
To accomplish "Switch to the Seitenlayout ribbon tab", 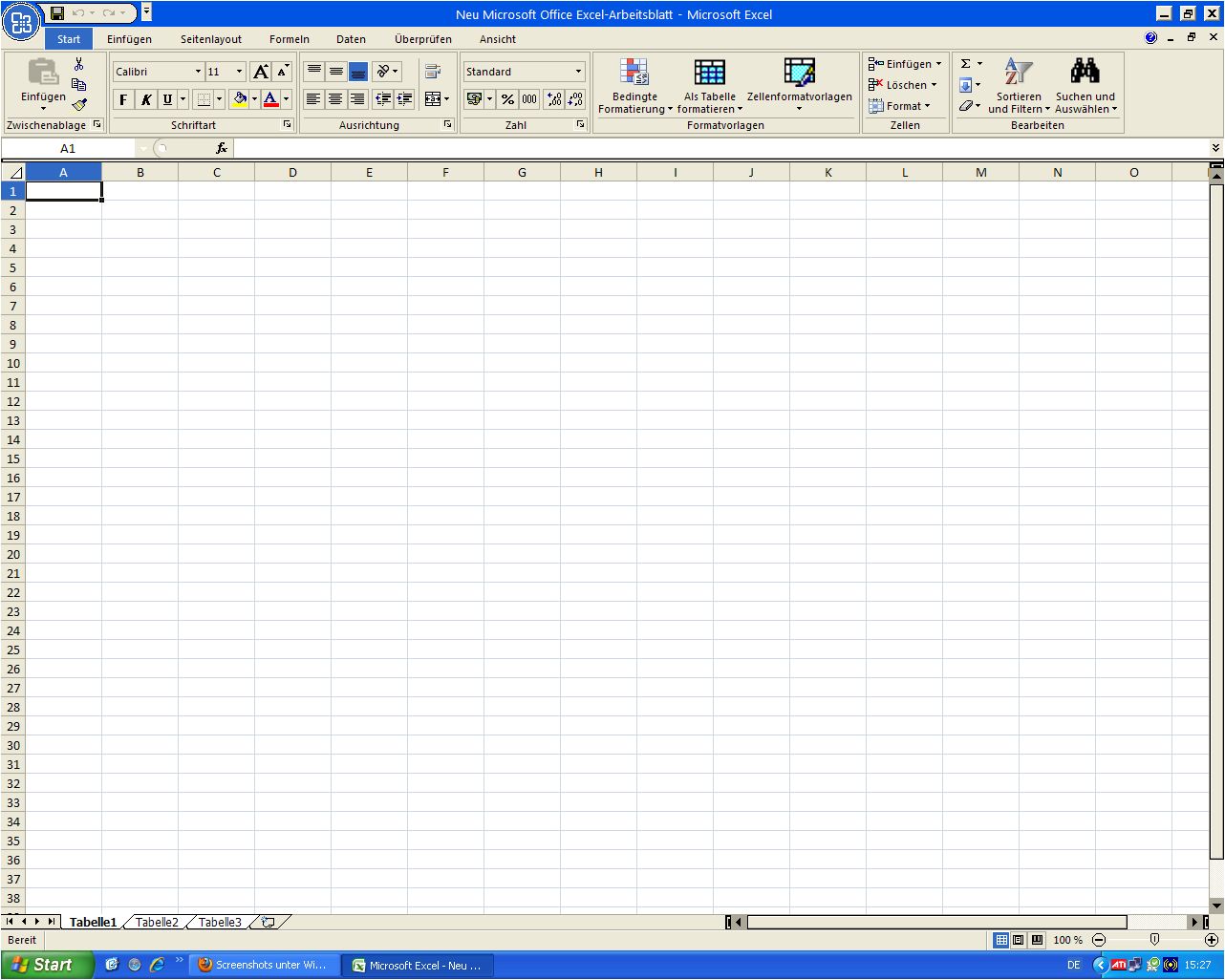I will (211, 39).
